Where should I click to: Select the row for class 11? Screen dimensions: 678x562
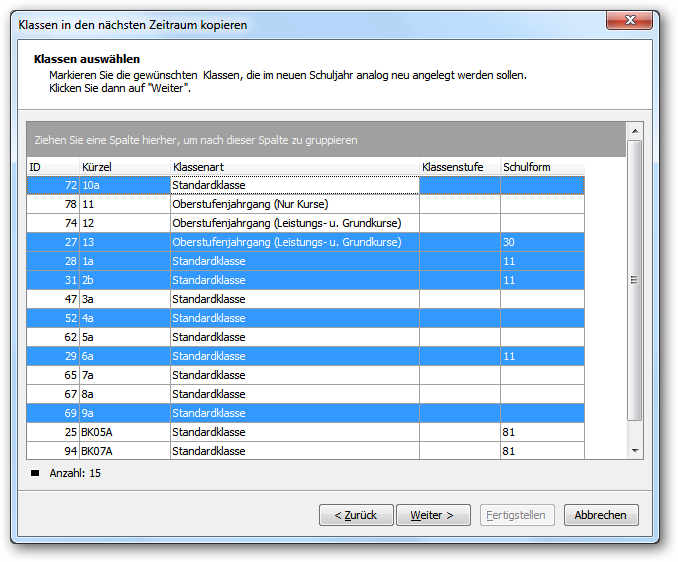305,204
